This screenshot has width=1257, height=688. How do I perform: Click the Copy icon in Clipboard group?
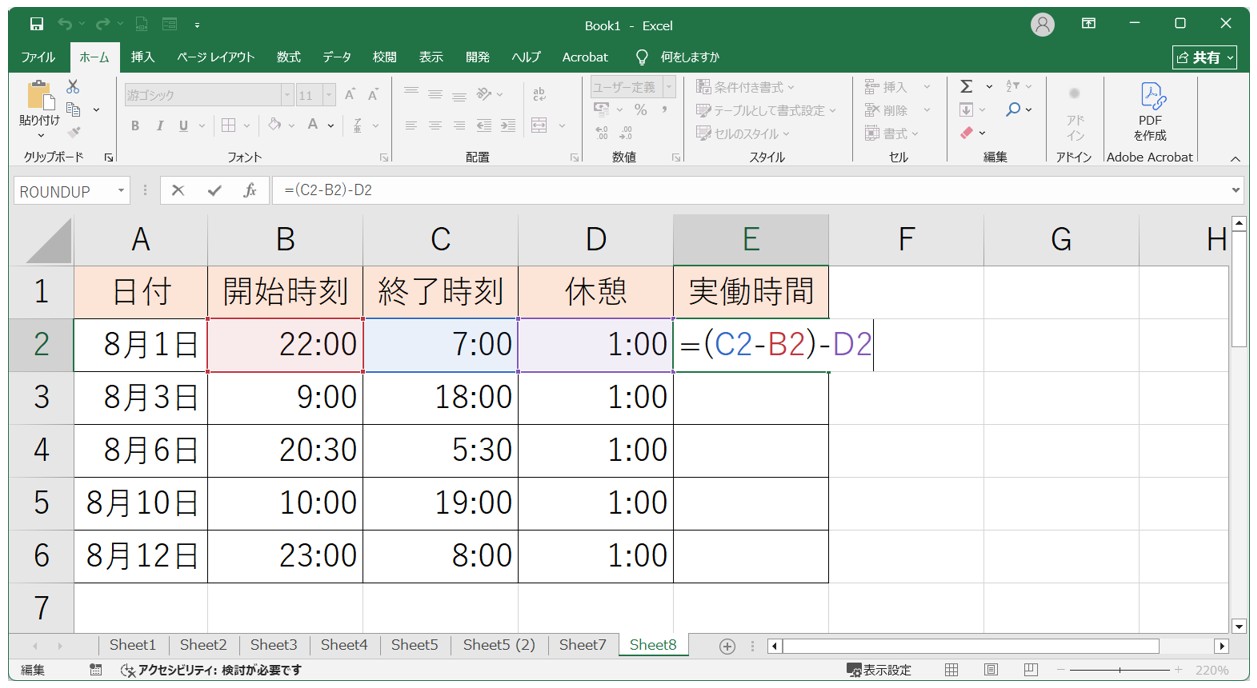click(x=74, y=109)
